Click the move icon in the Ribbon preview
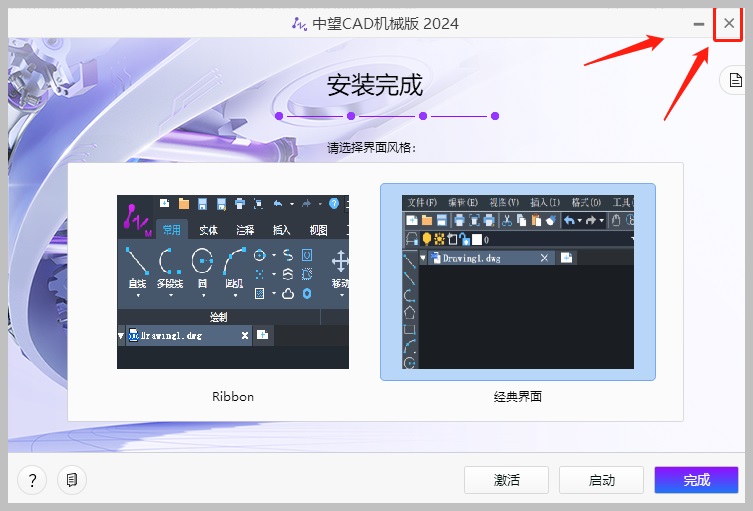The width and height of the screenshot is (753, 511). [x=339, y=262]
